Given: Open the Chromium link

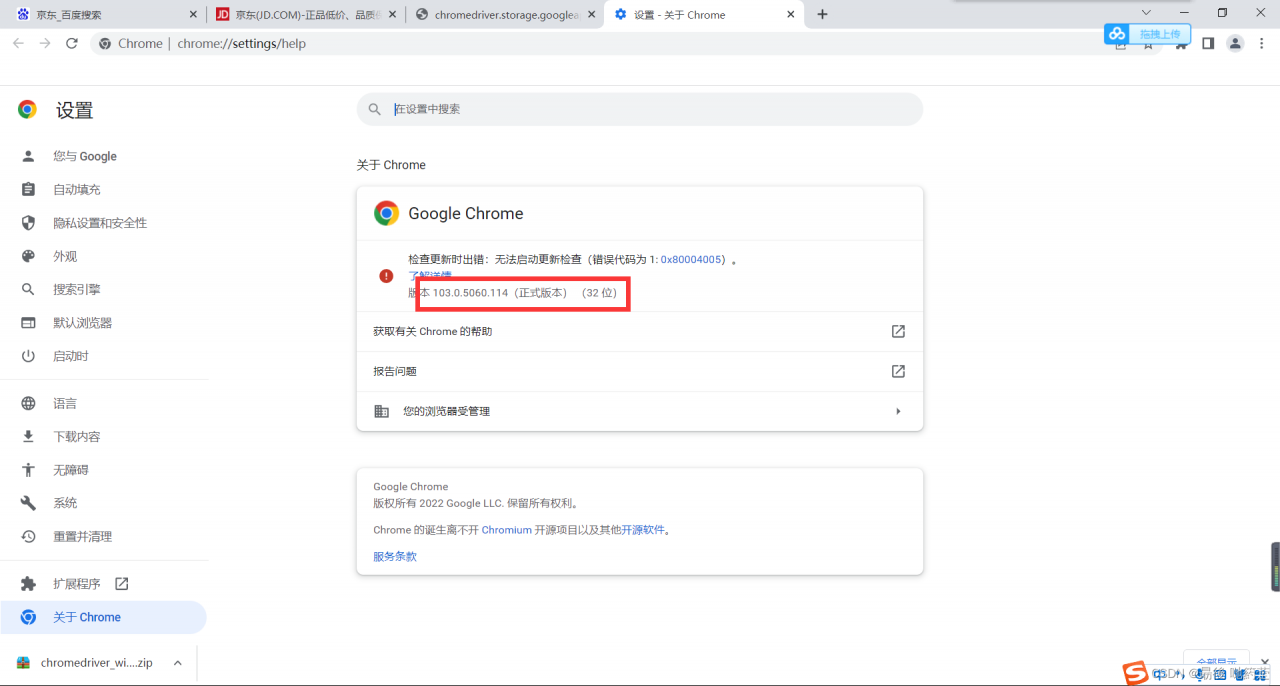Looking at the screenshot, I should click(506, 530).
